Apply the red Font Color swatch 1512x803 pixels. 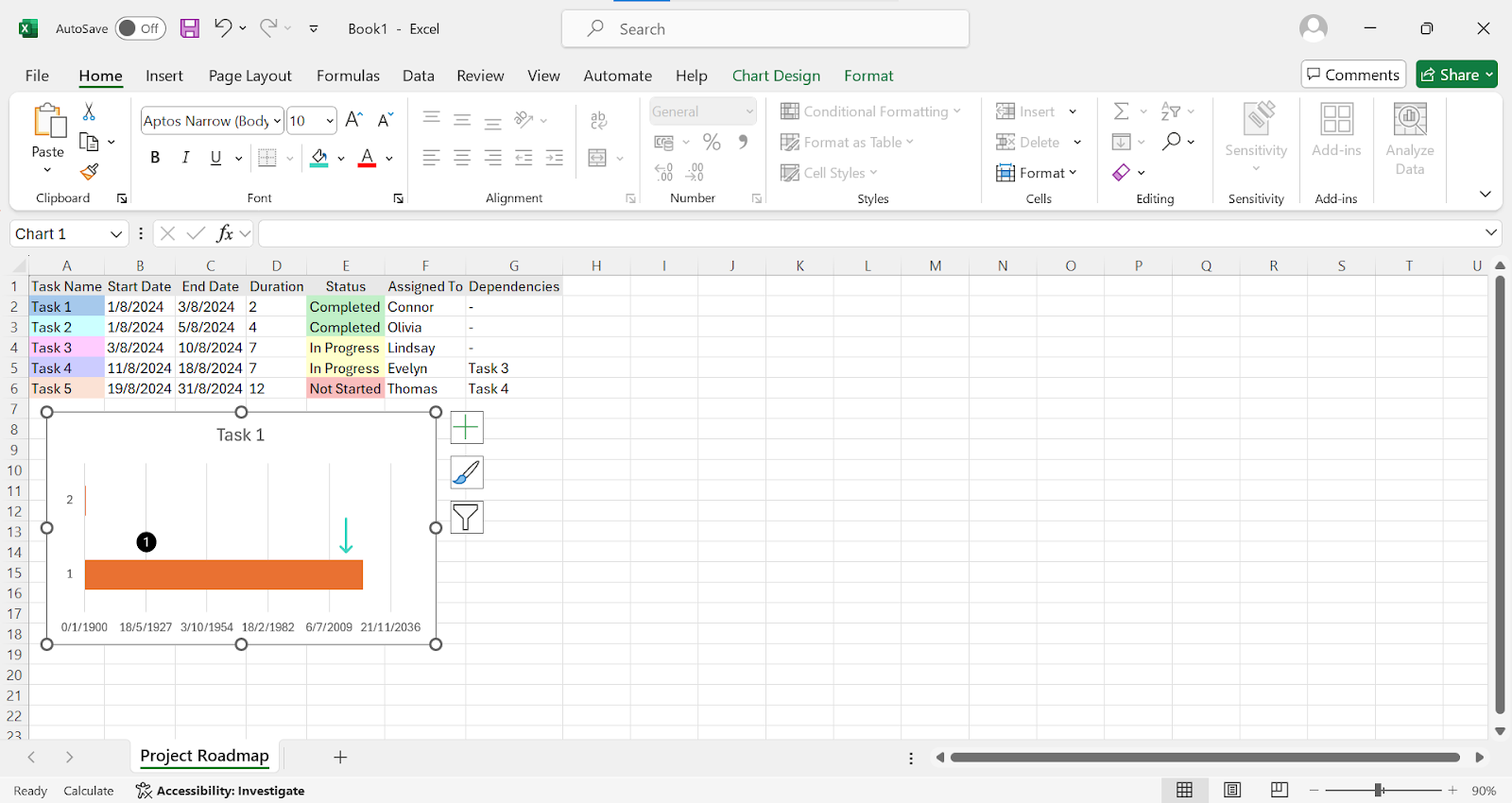tap(368, 158)
